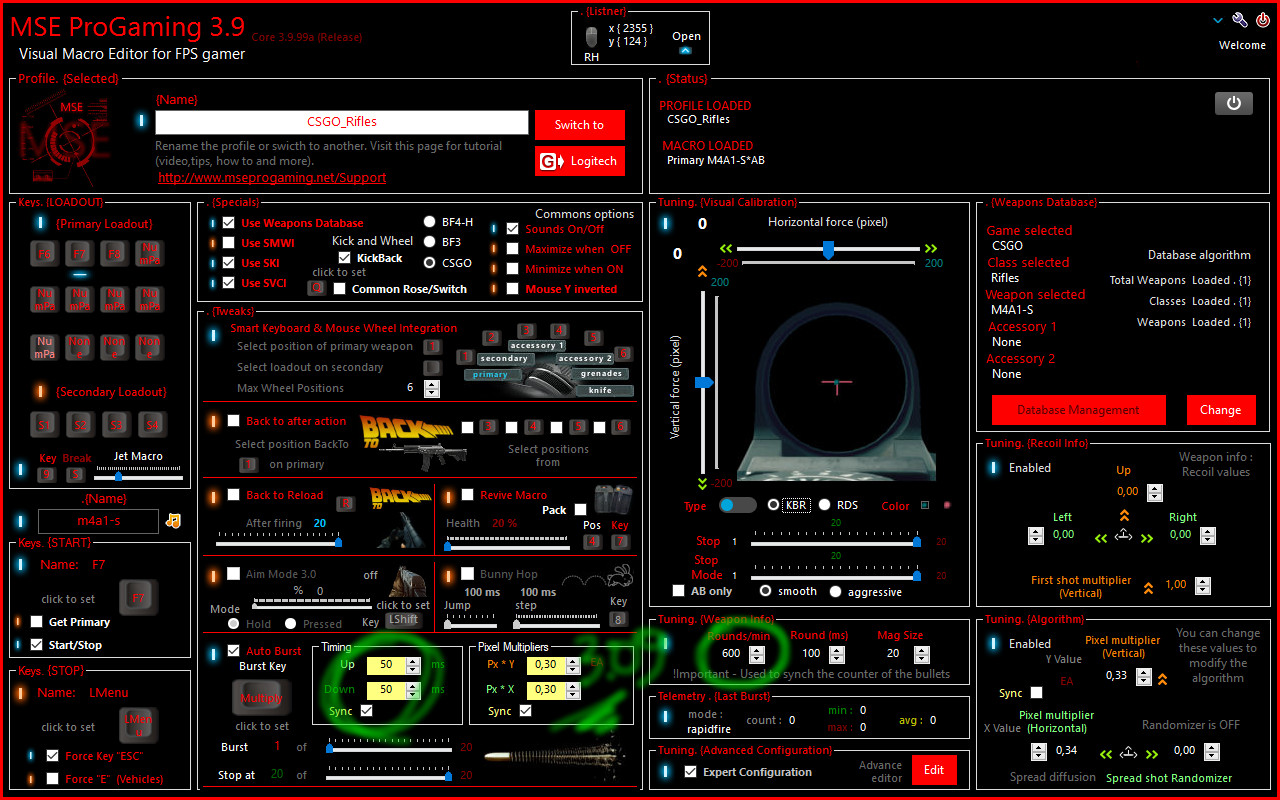Open the mseprogaming.net Support link
This screenshot has width=1280, height=800.
(x=272, y=178)
